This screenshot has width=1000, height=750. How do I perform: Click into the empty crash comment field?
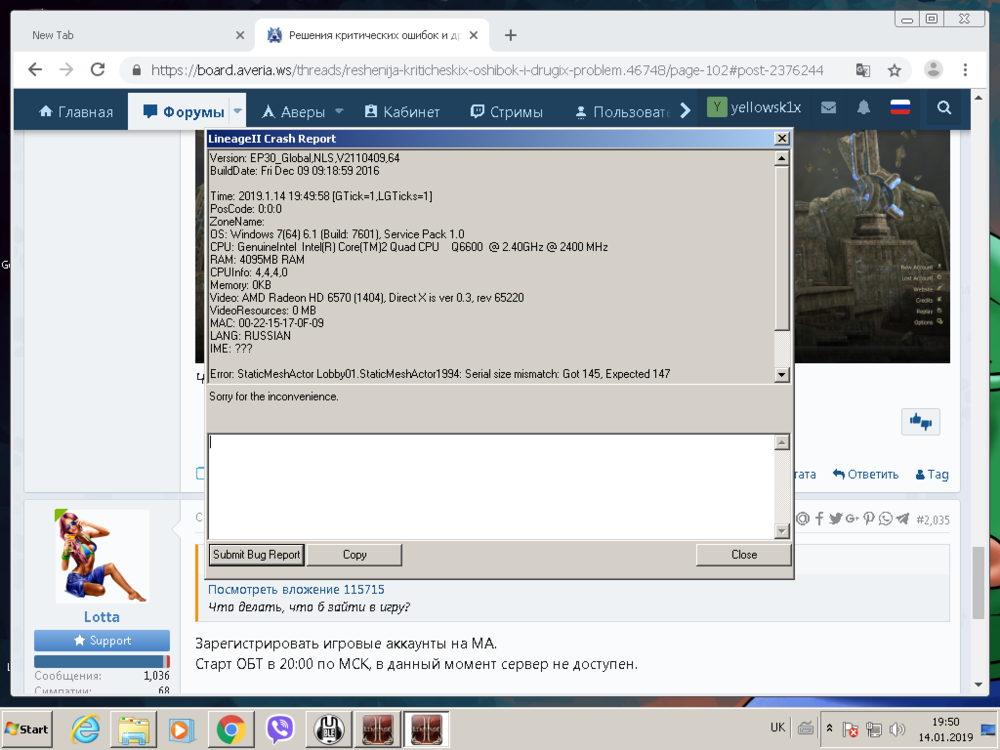click(490, 485)
